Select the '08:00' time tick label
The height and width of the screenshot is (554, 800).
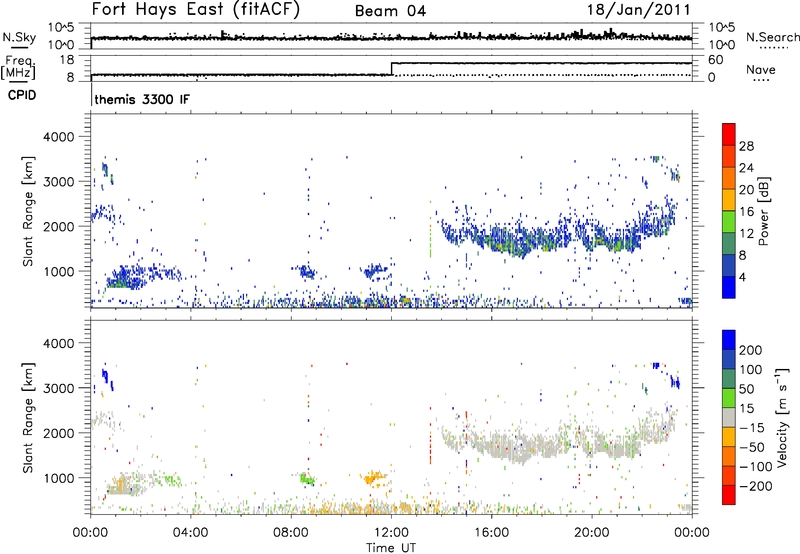[291, 533]
